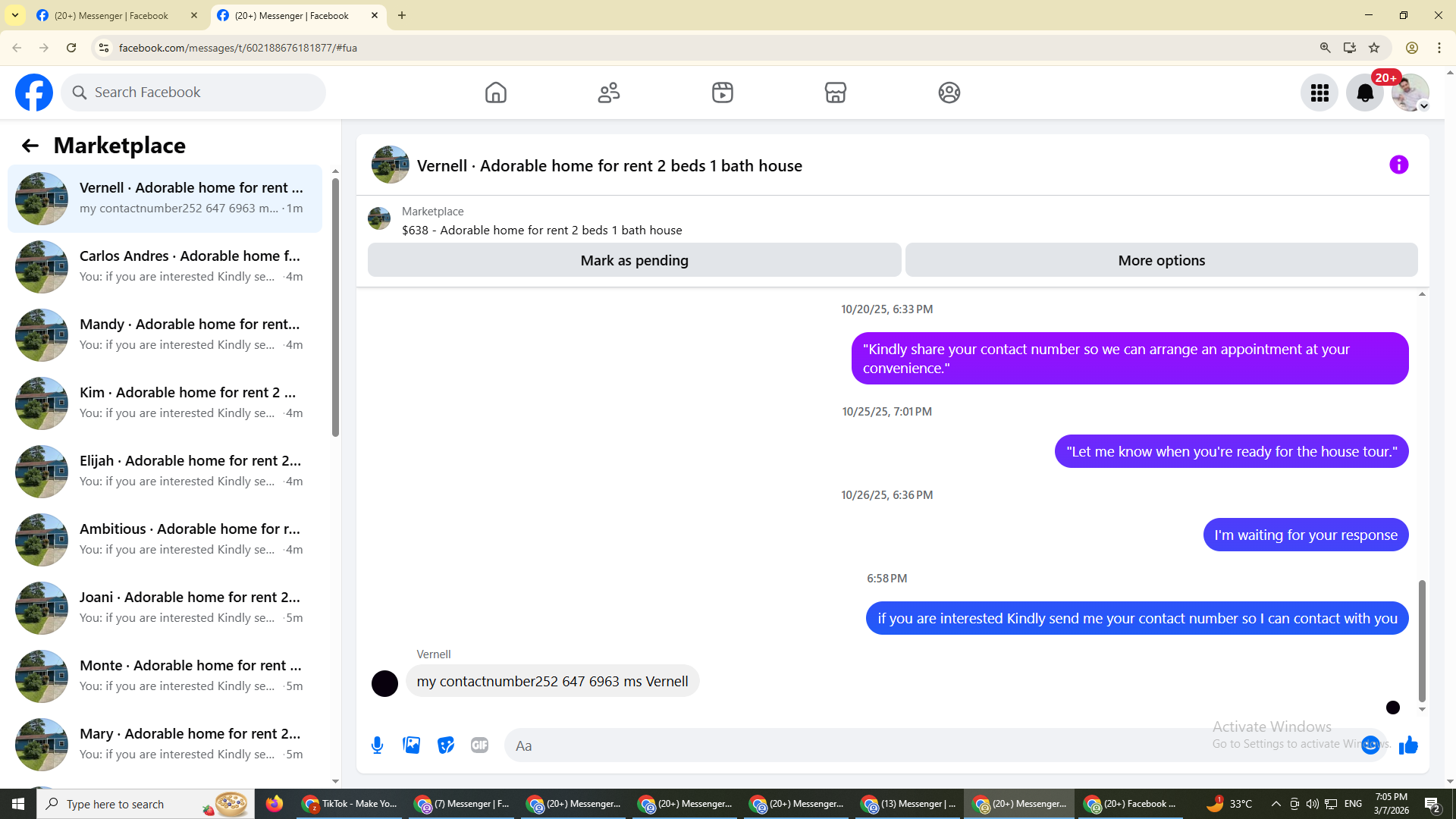The height and width of the screenshot is (819, 1456).
Task: Switch to (7) Messenger taskbar window
Action: (463, 804)
